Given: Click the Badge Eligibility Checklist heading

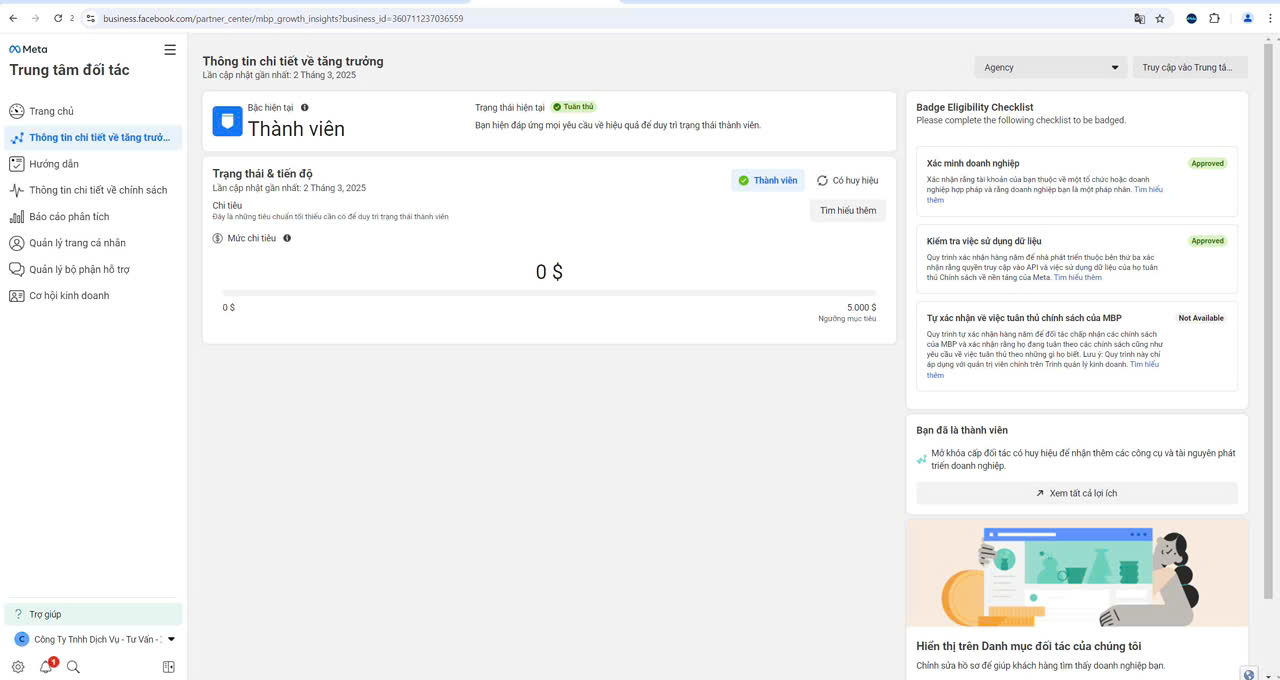Looking at the screenshot, I should point(975,107).
